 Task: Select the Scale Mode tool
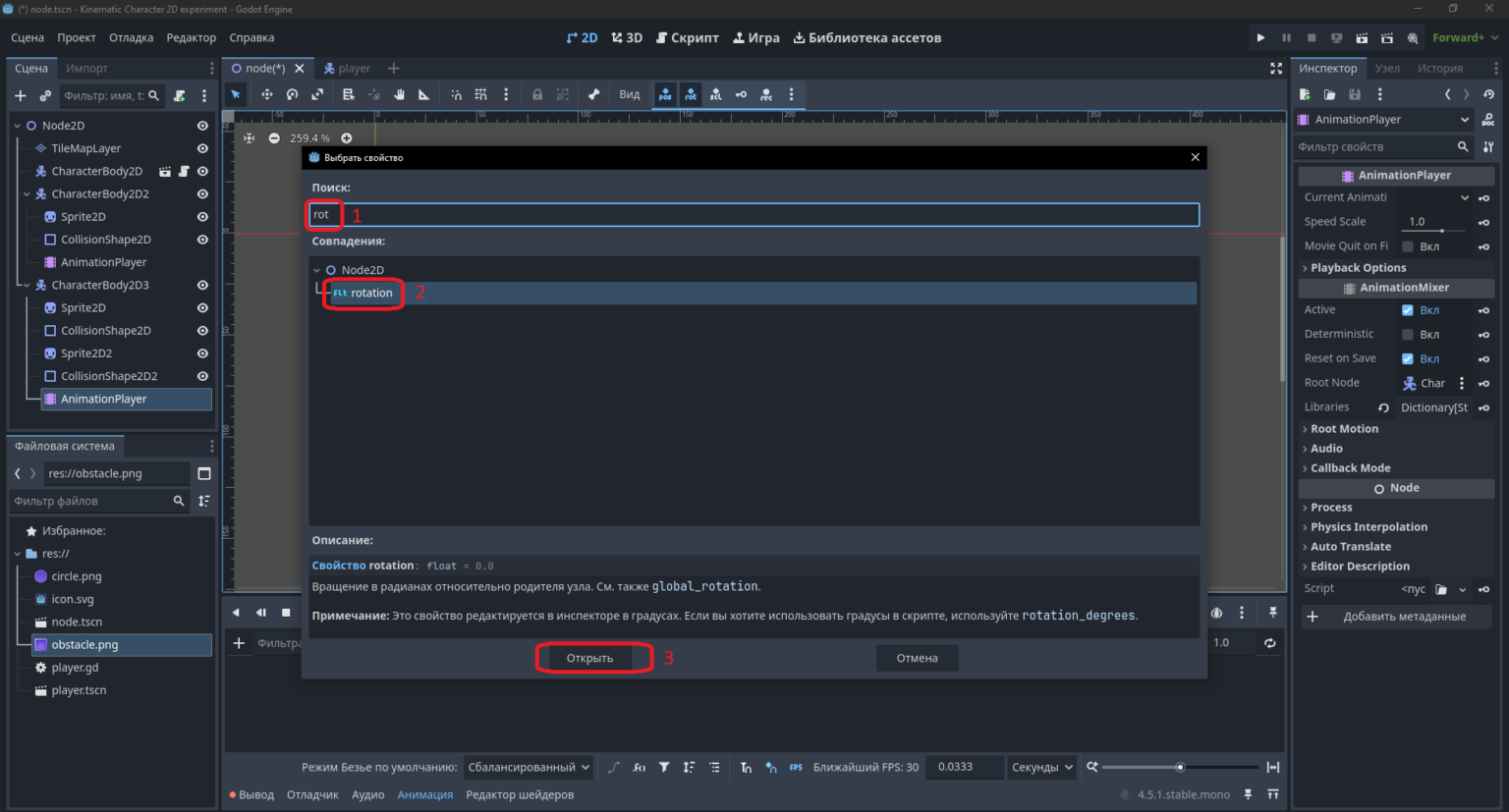(x=317, y=94)
